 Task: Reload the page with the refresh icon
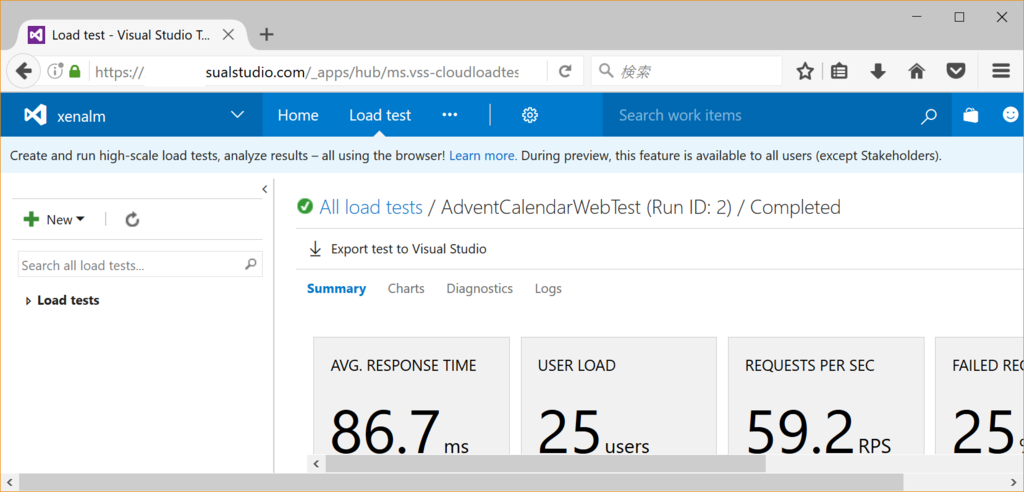click(566, 71)
